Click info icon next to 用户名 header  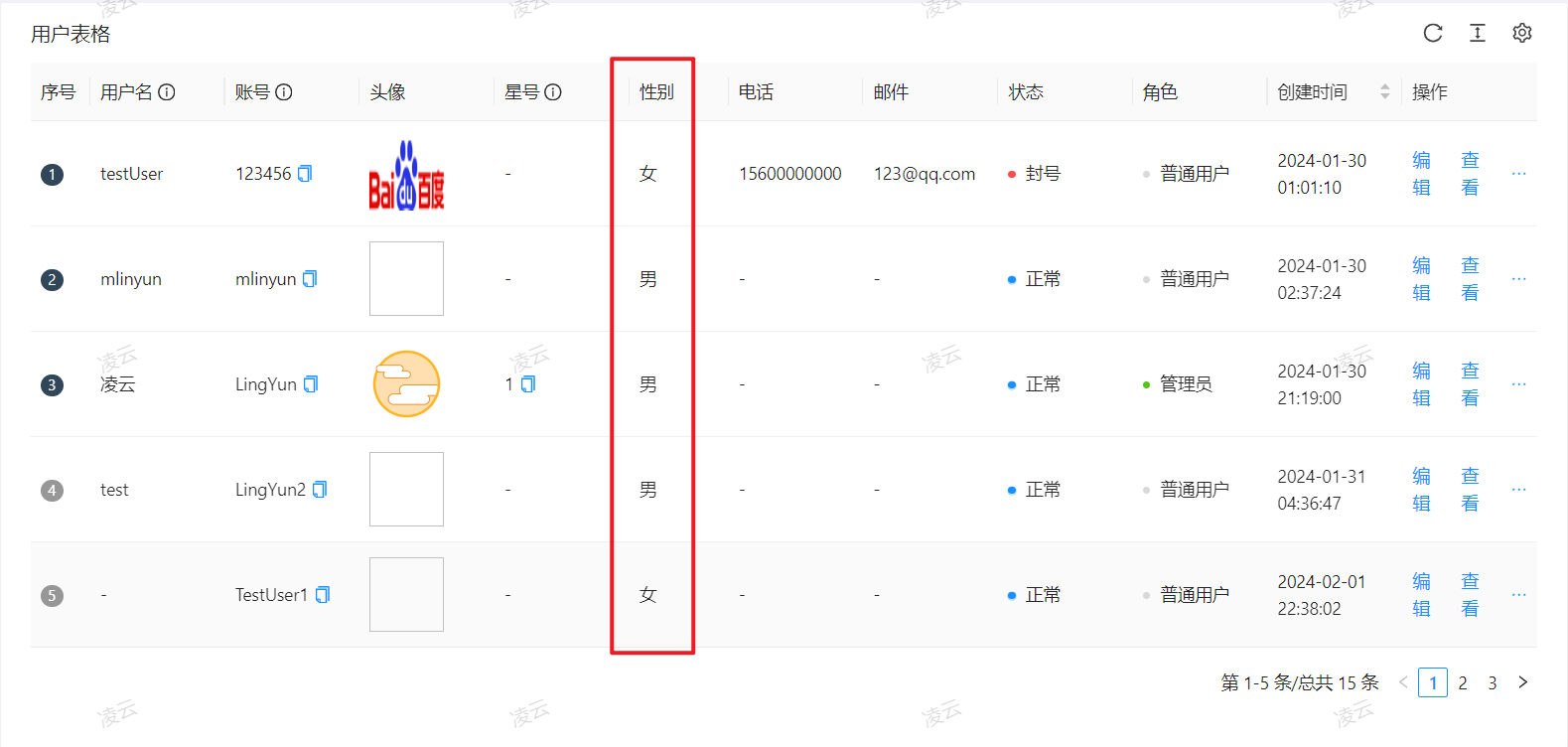click(x=167, y=92)
